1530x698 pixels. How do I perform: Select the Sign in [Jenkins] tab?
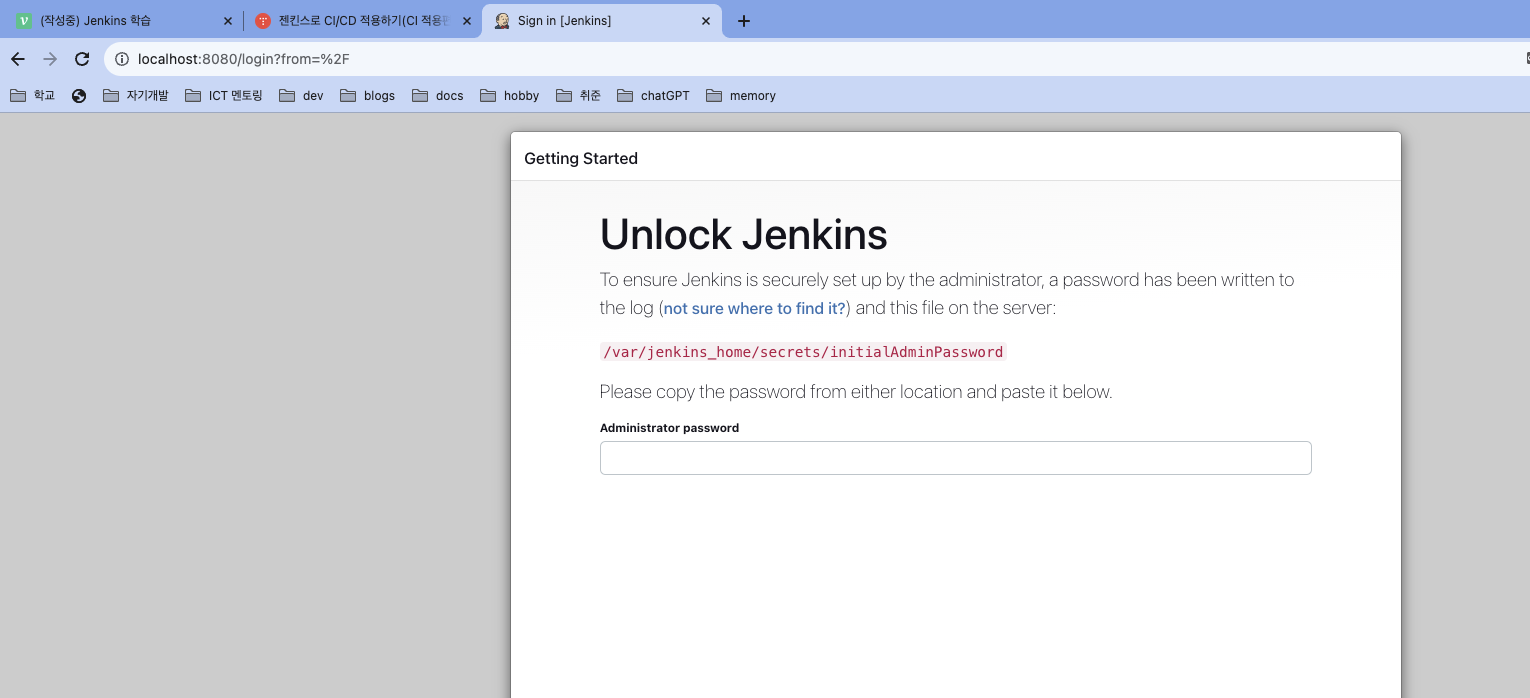pyautogui.click(x=601, y=21)
